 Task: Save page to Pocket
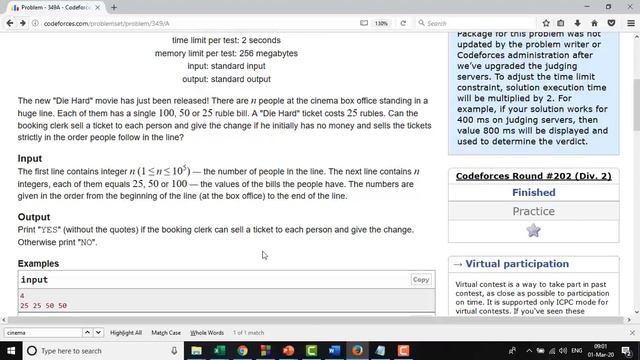611,23
